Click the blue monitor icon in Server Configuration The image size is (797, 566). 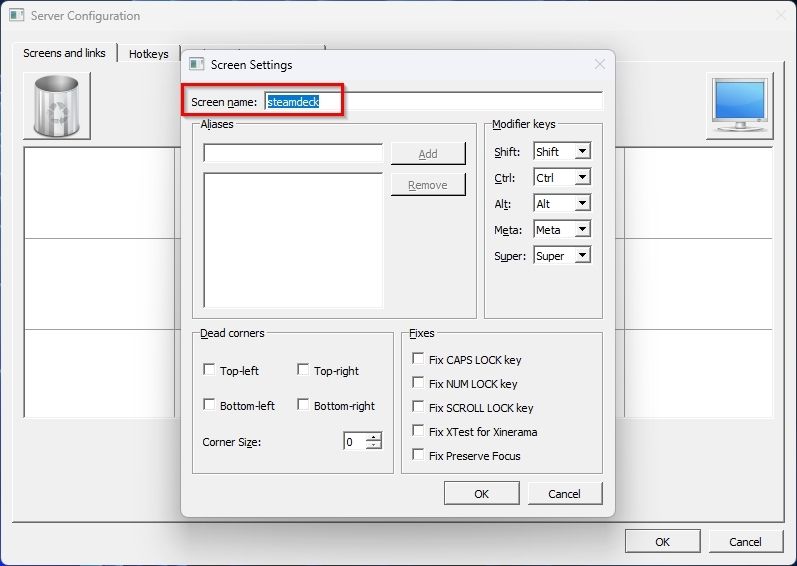pos(740,106)
